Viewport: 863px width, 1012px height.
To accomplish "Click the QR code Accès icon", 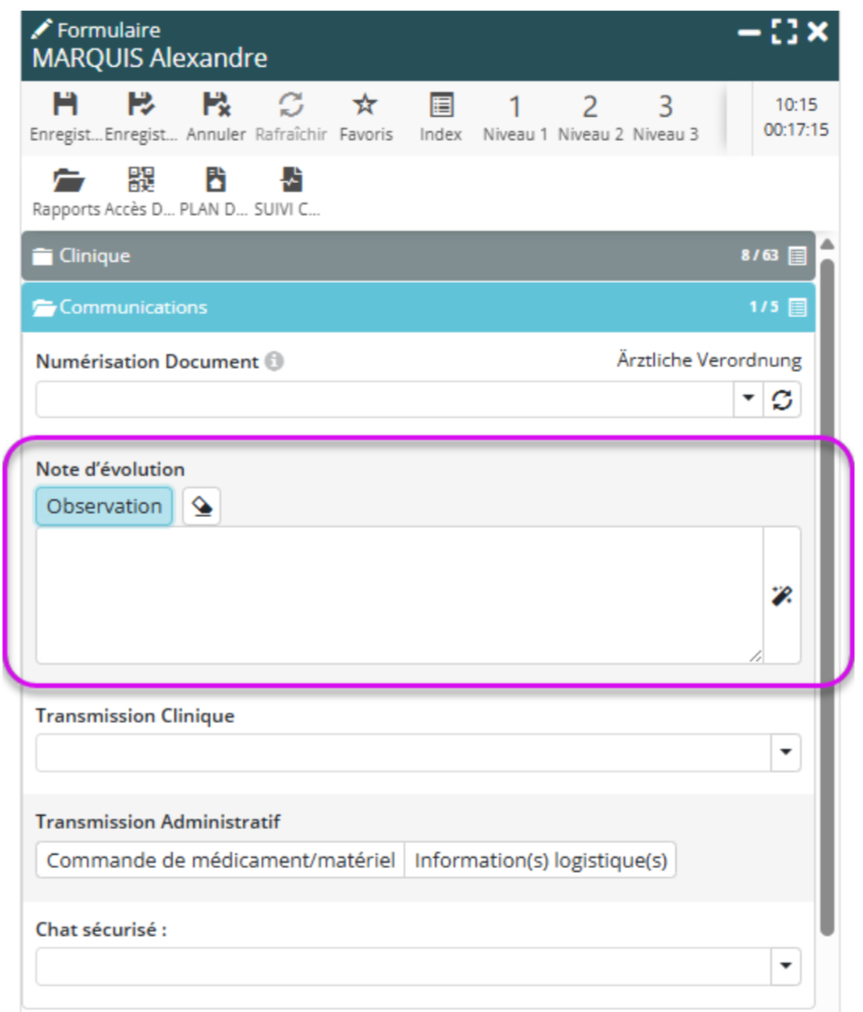I will [x=142, y=181].
